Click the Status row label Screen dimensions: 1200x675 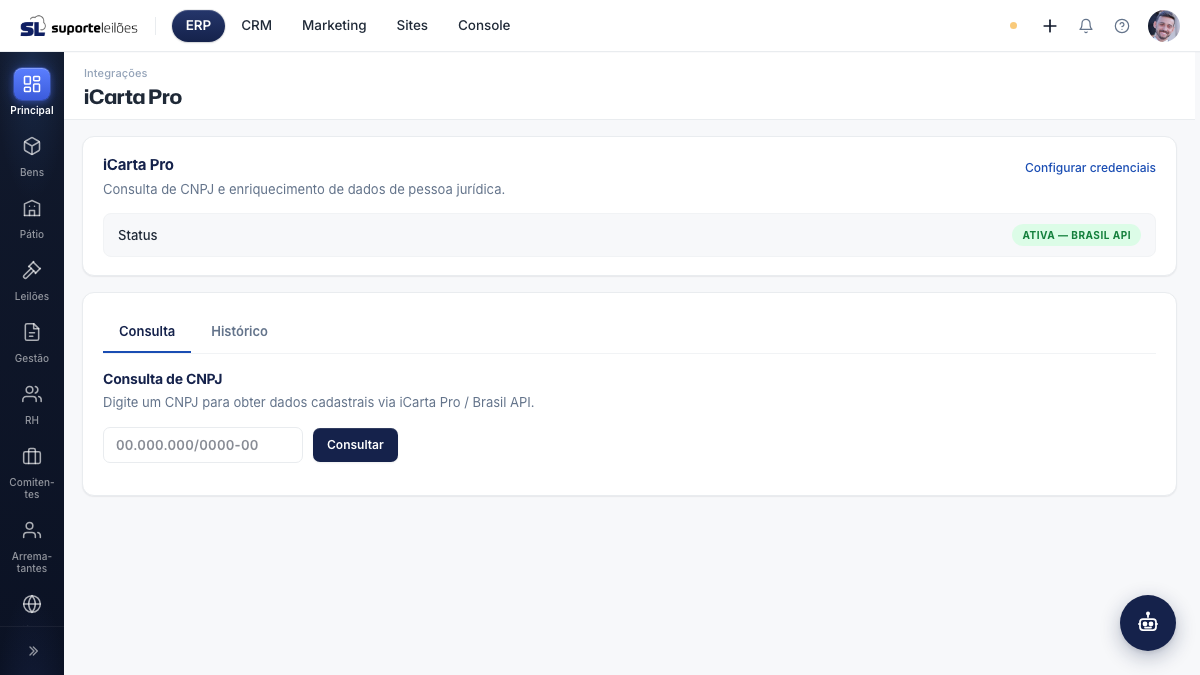tap(138, 235)
